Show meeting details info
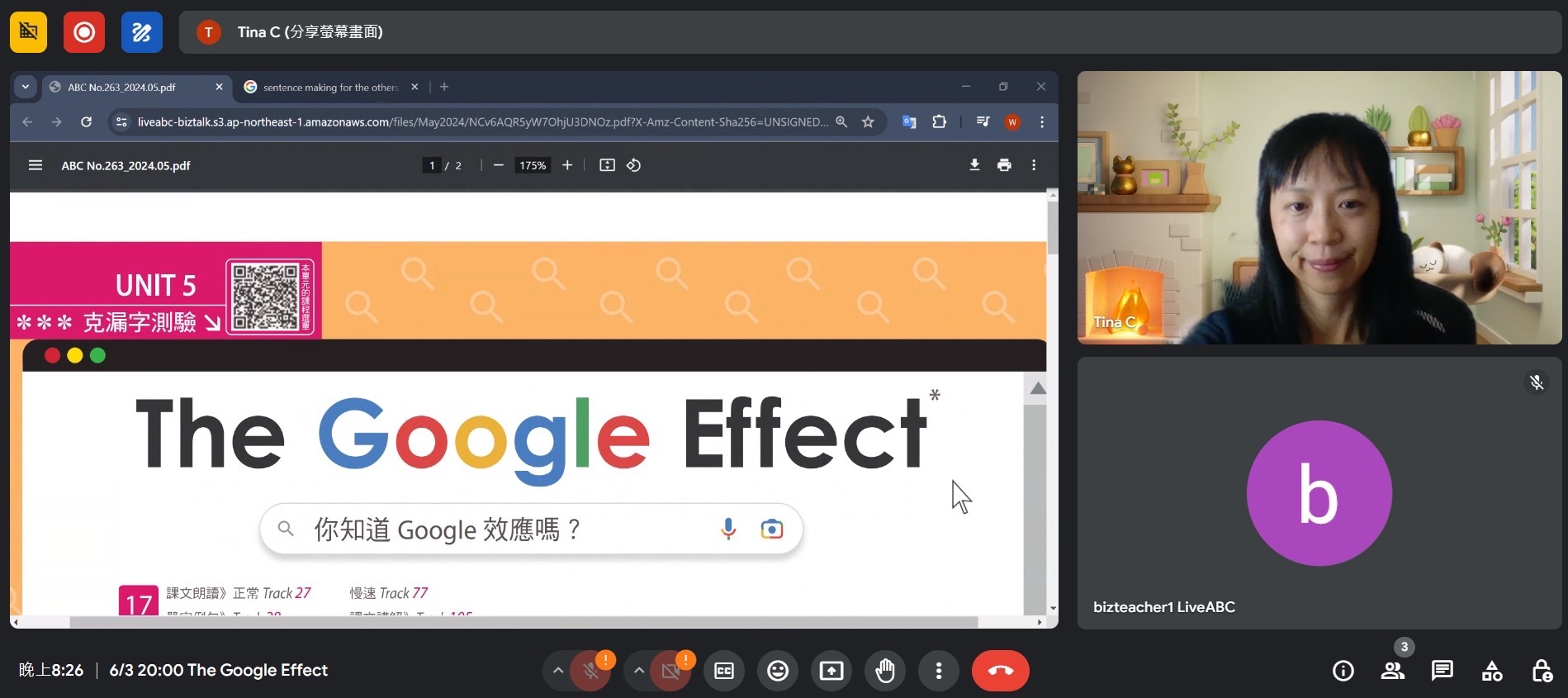The height and width of the screenshot is (698, 1568). point(1343,671)
